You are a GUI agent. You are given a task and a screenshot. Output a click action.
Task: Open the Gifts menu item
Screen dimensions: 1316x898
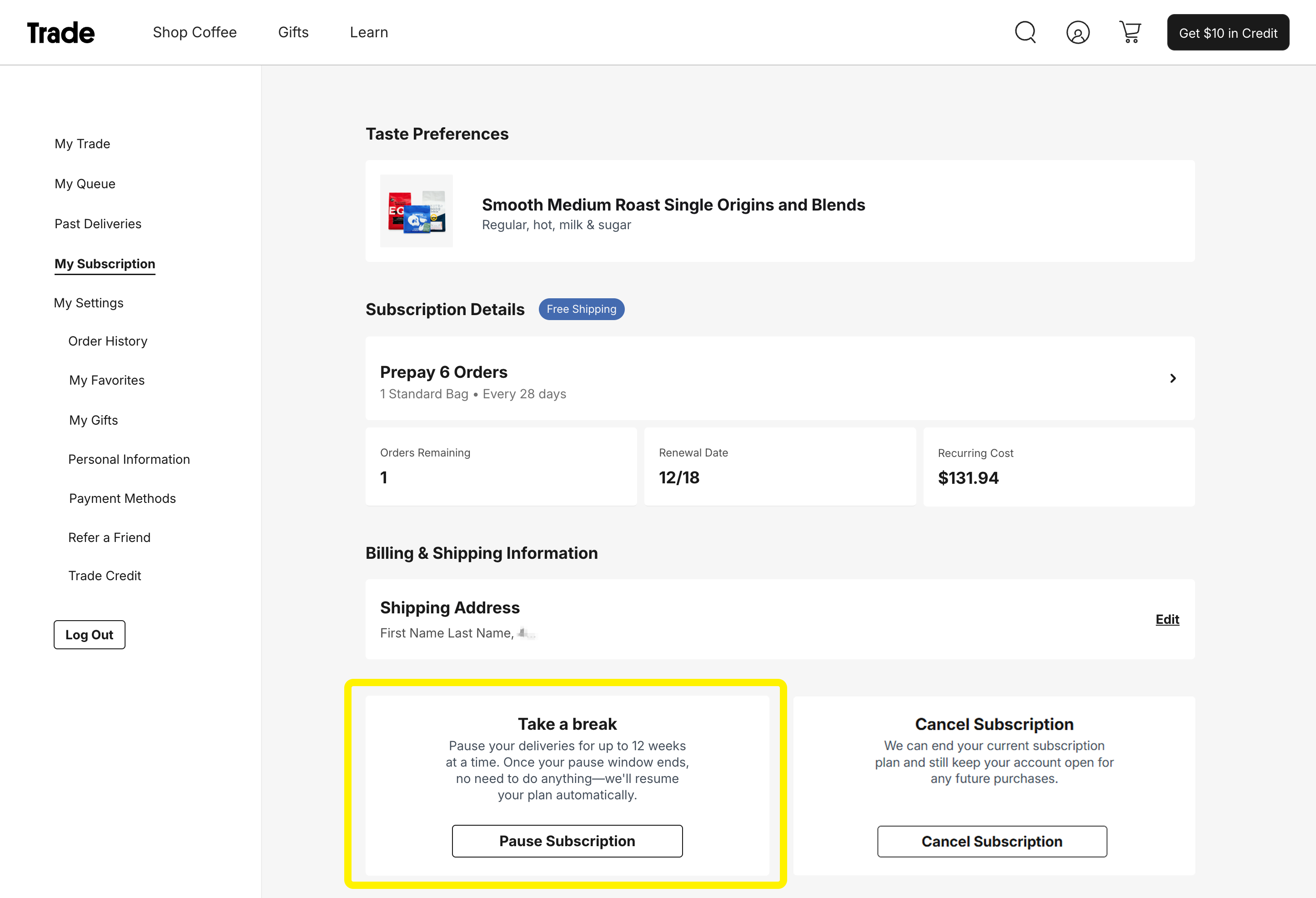(x=293, y=32)
